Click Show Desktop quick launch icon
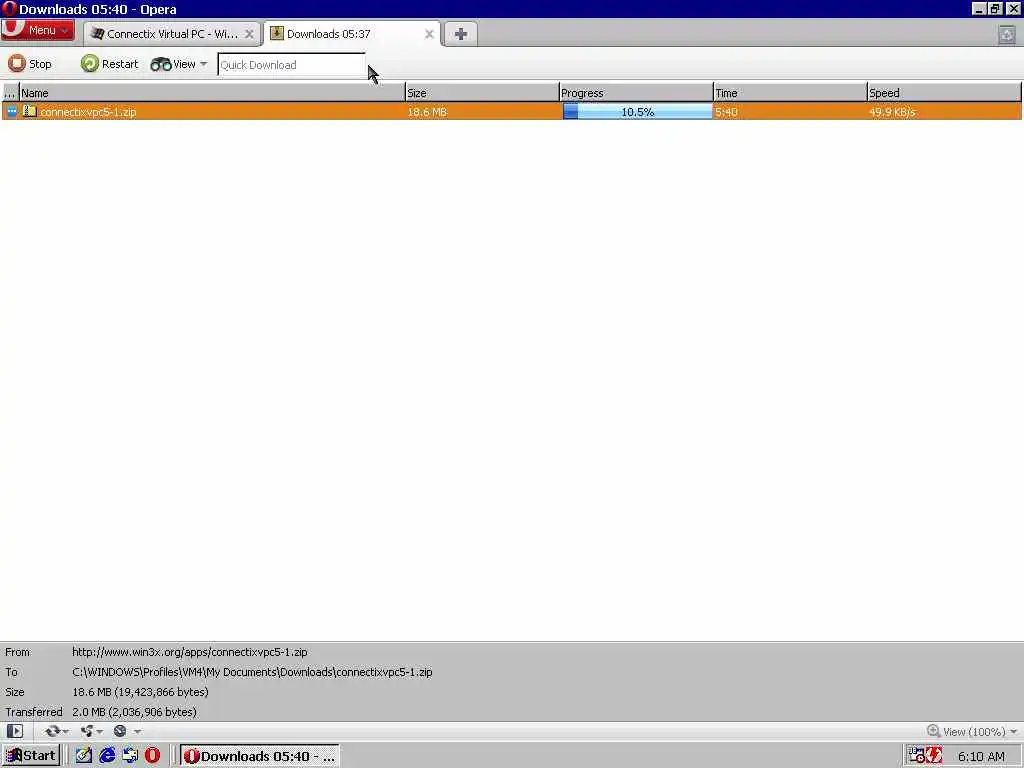This screenshot has height=768, width=1024. 130,756
